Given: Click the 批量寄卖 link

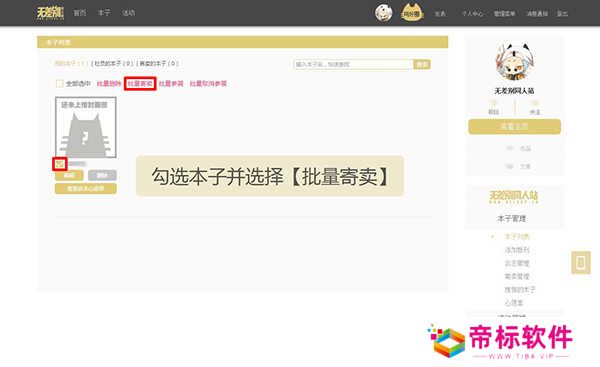Looking at the screenshot, I should point(140,83).
